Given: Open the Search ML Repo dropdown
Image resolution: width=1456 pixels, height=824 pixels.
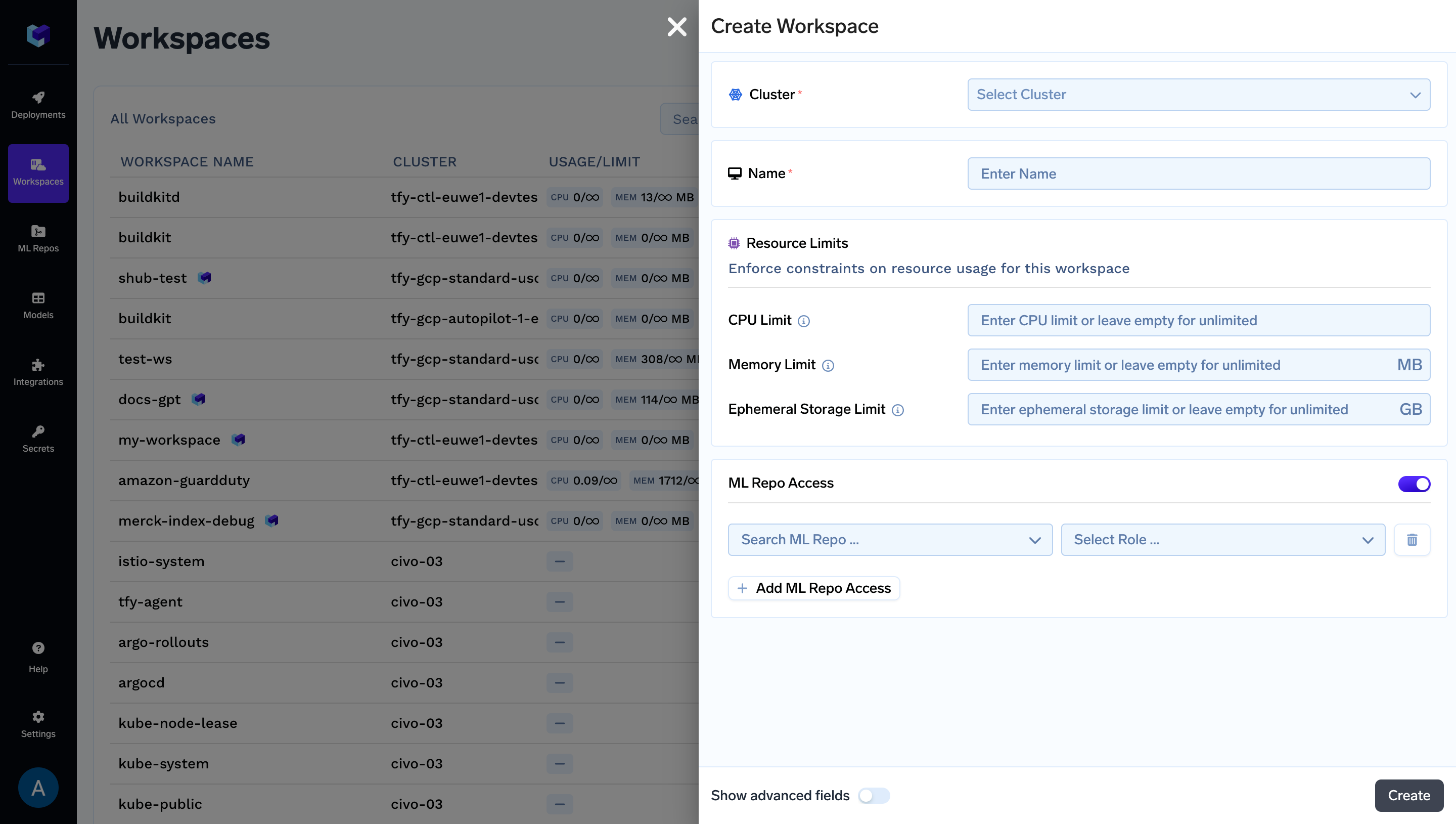Looking at the screenshot, I should coord(889,540).
